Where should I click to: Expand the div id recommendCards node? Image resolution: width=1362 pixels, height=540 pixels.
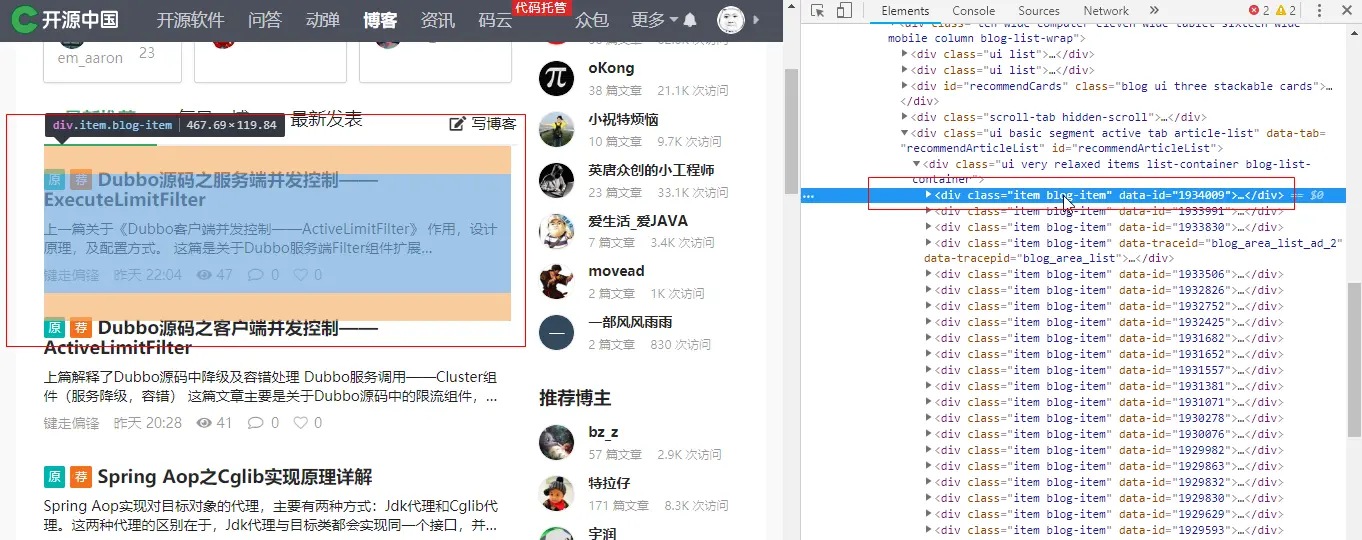[905, 86]
